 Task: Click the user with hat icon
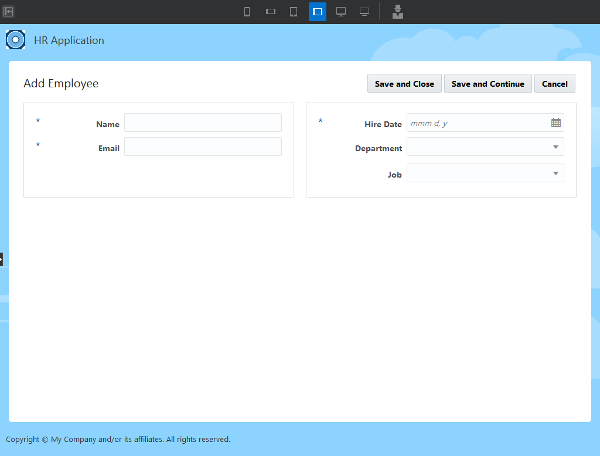click(398, 12)
